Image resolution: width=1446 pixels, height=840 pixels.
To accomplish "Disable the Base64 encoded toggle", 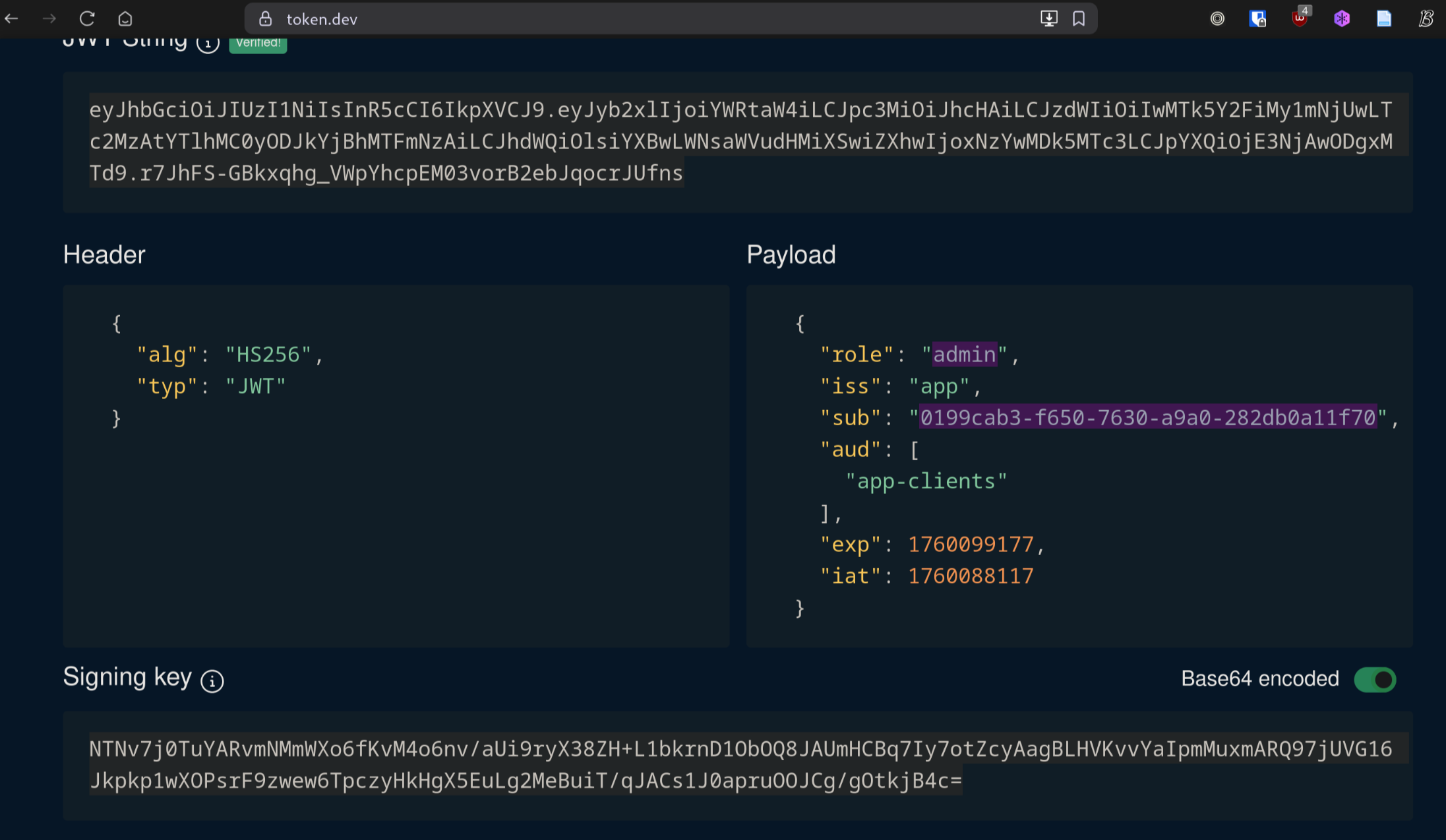I will click(x=1375, y=679).
